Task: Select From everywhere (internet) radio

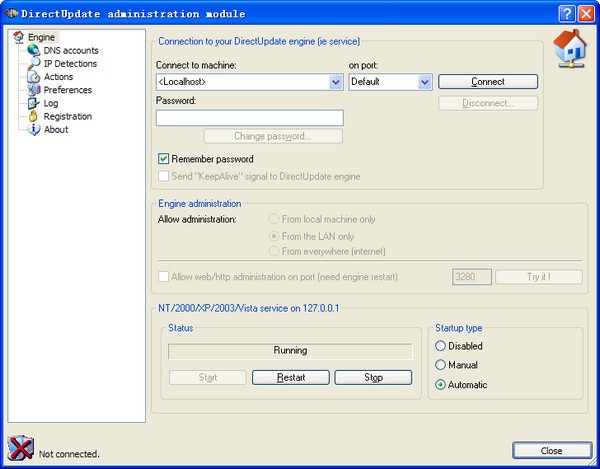Action: [x=274, y=251]
